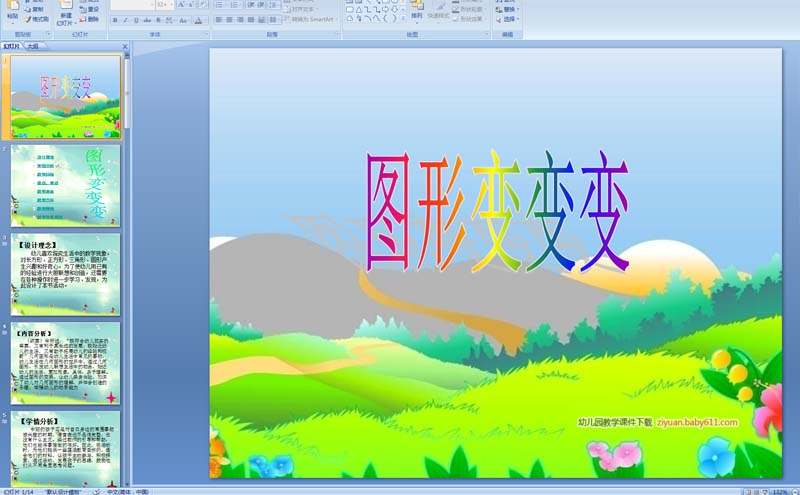Click the Font Color (A) button

[x=199, y=20]
